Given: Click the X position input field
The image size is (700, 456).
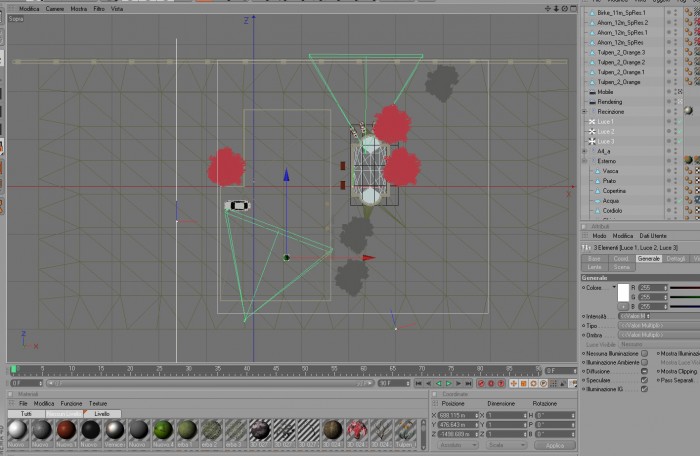Looking at the screenshot, I should (458, 415).
